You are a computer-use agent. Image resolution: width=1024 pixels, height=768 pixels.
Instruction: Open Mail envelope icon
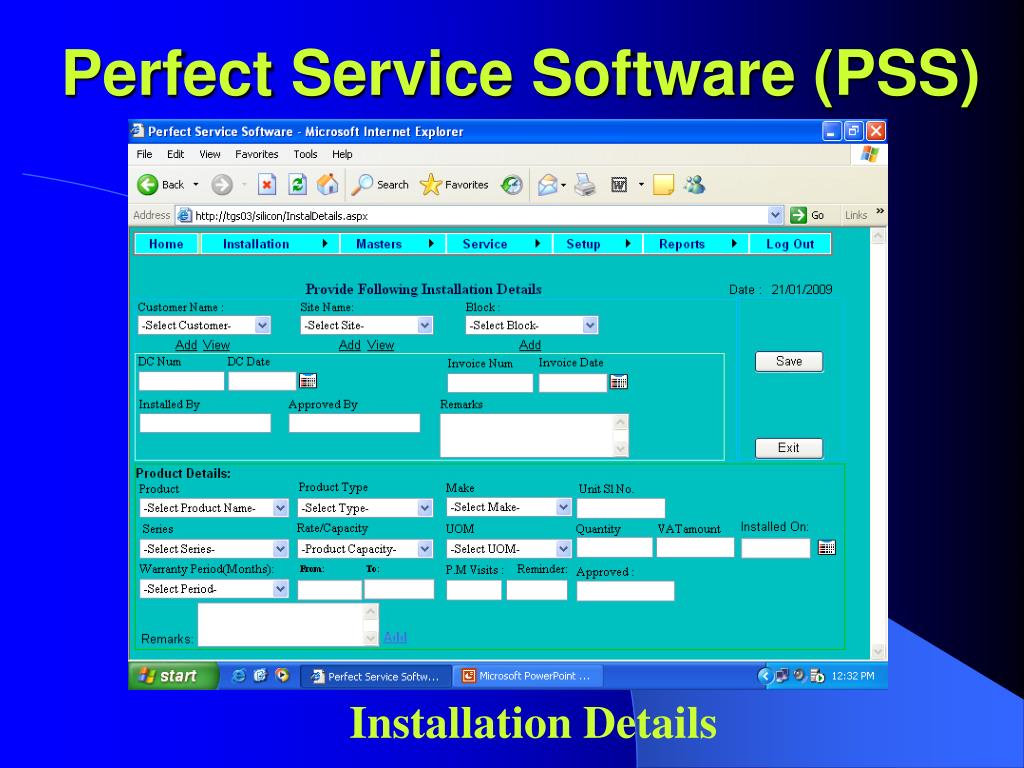tap(547, 185)
